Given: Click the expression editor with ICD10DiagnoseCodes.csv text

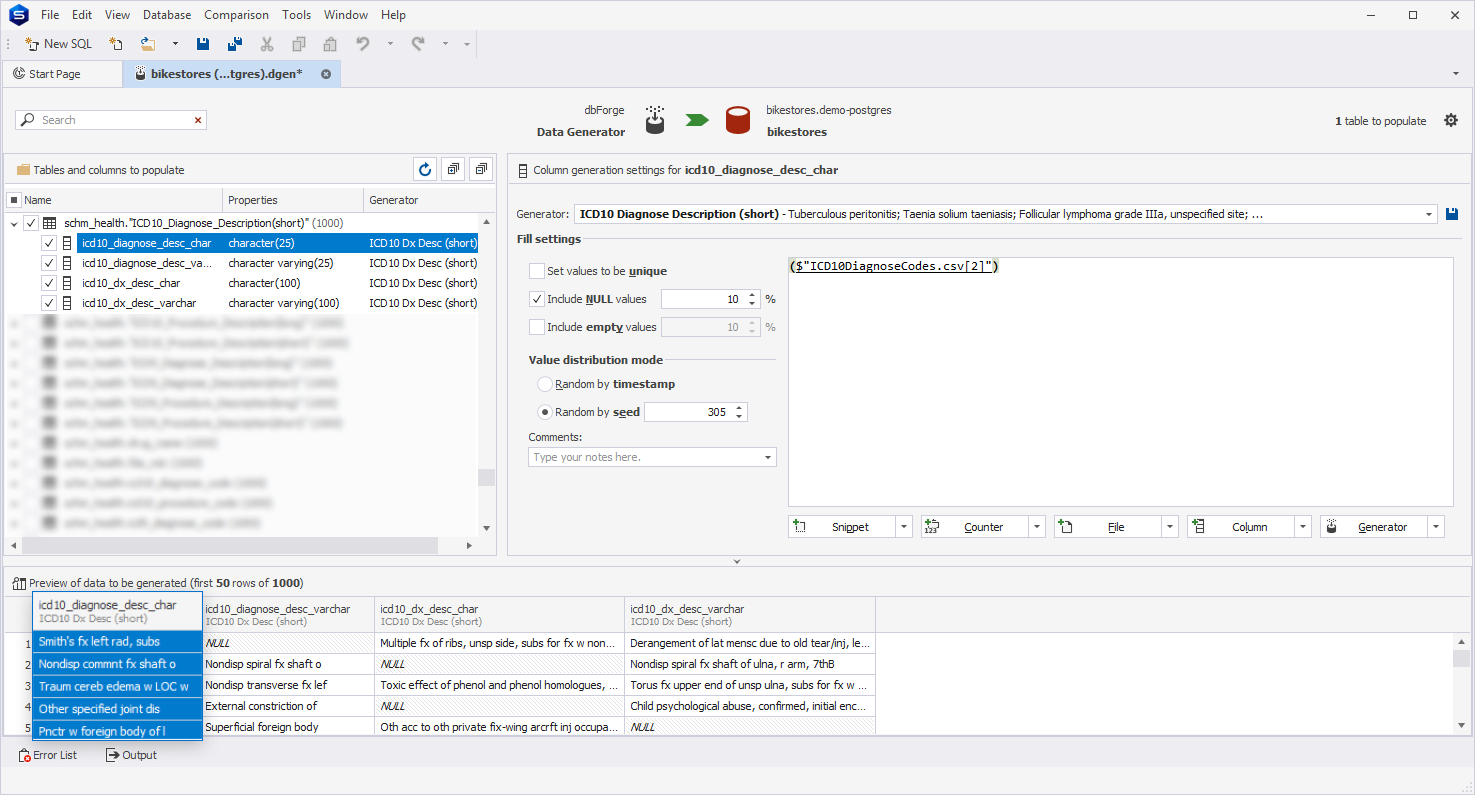Looking at the screenshot, I should tap(1120, 382).
